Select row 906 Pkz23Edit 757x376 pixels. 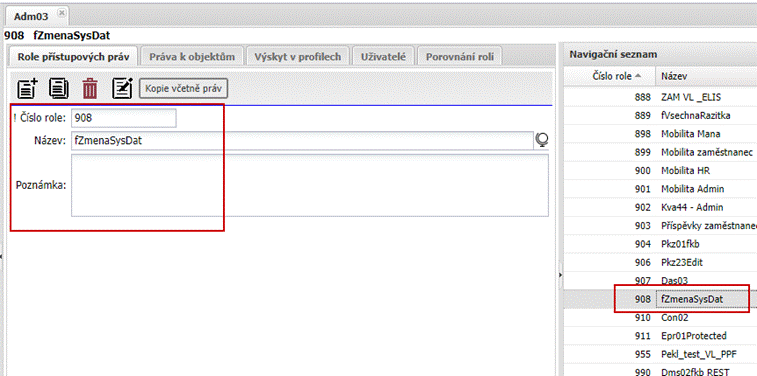tap(660, 262)
